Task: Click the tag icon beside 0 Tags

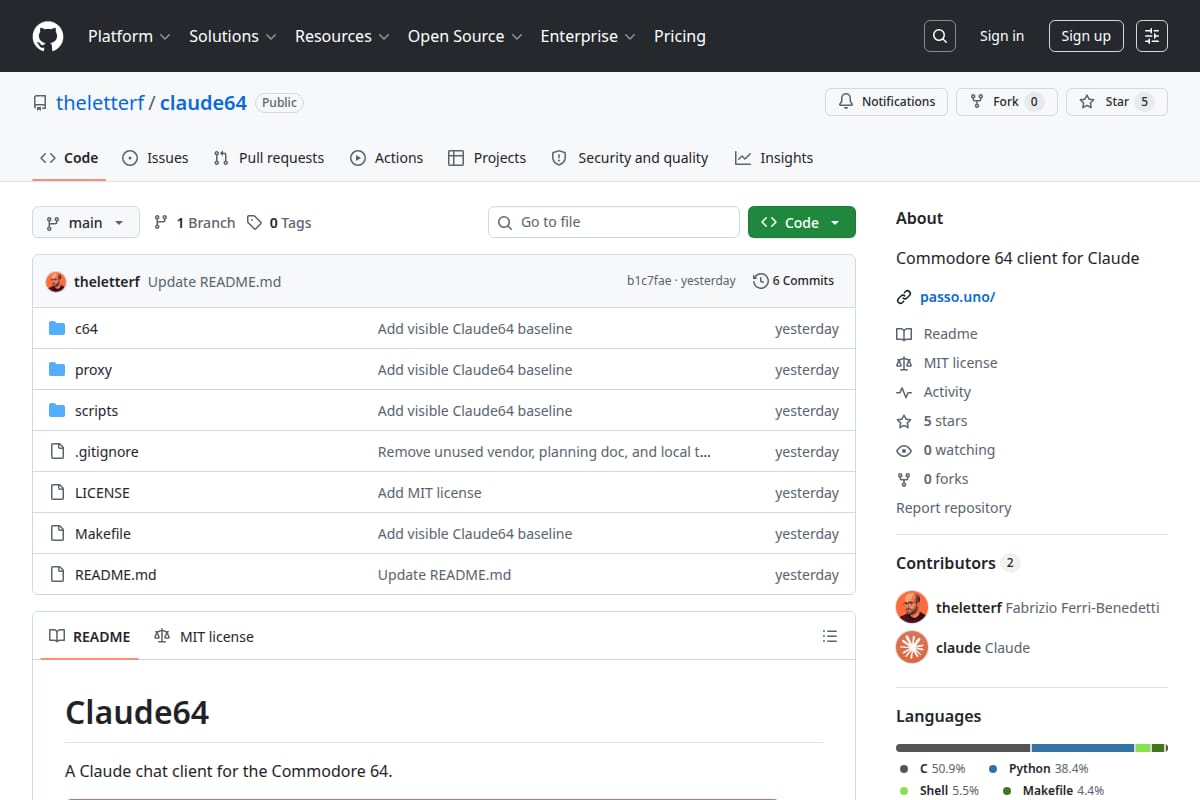Action: (255, 223)
